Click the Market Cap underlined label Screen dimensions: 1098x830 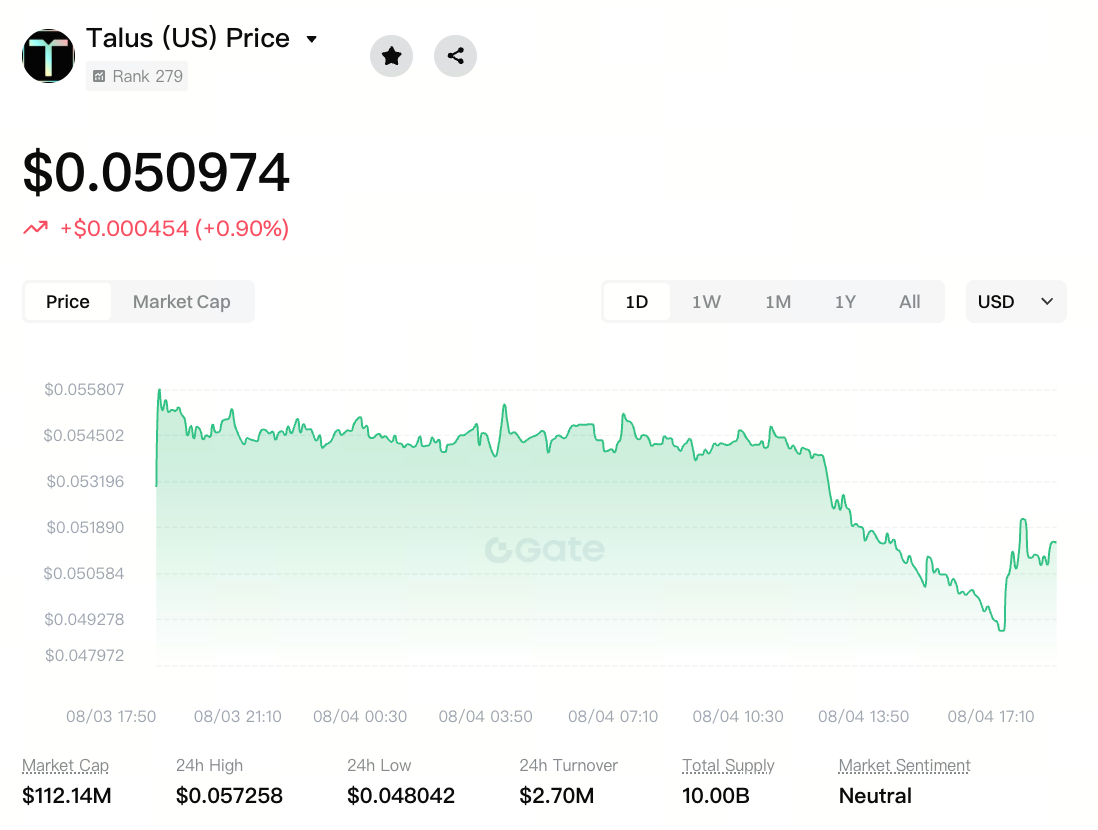point(66,766)
